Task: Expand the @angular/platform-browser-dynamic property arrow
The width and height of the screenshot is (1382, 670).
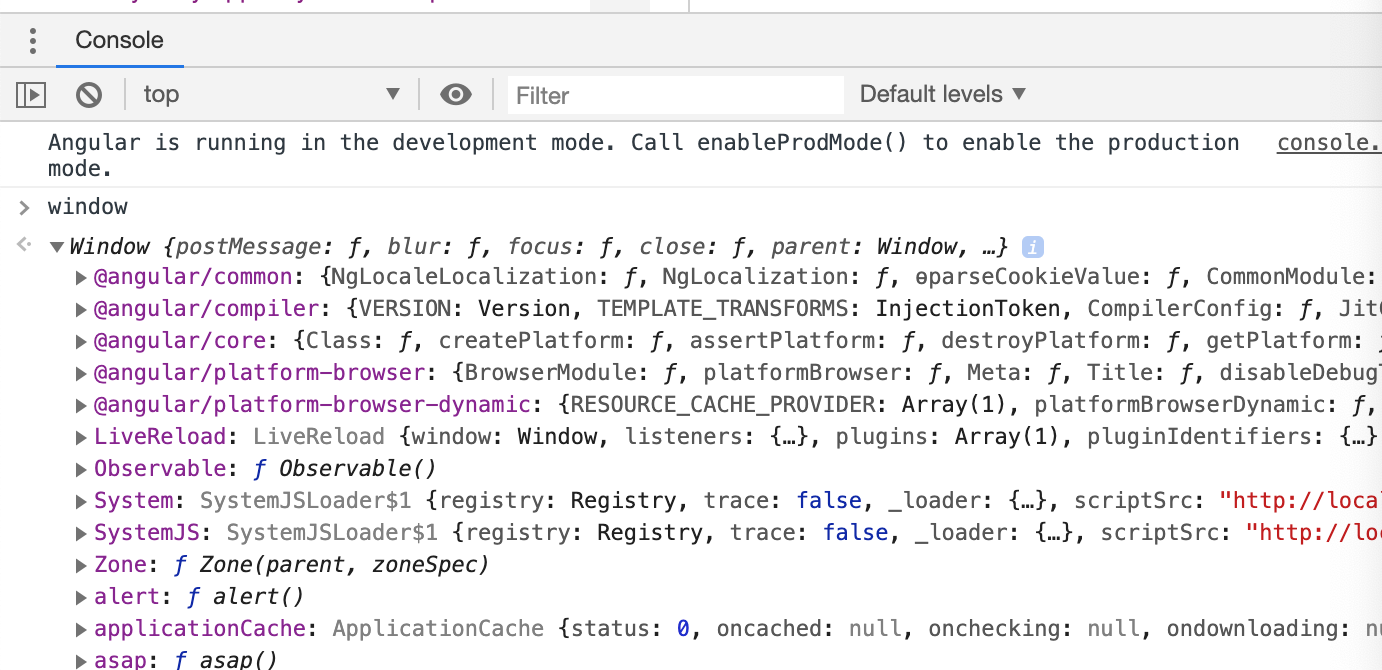Action: [82, 405]
